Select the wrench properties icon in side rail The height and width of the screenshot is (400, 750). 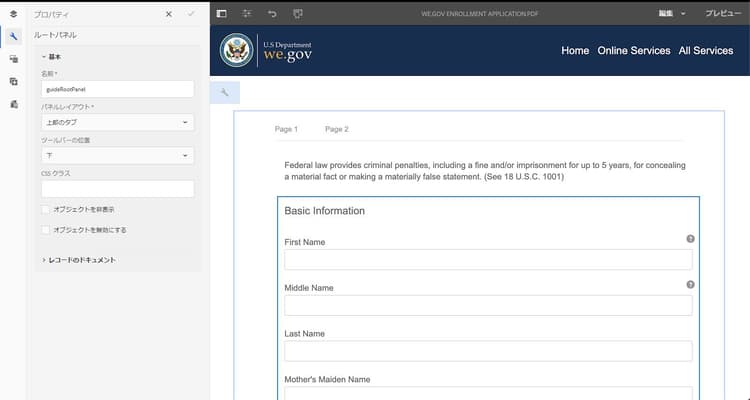coord(13,36)
